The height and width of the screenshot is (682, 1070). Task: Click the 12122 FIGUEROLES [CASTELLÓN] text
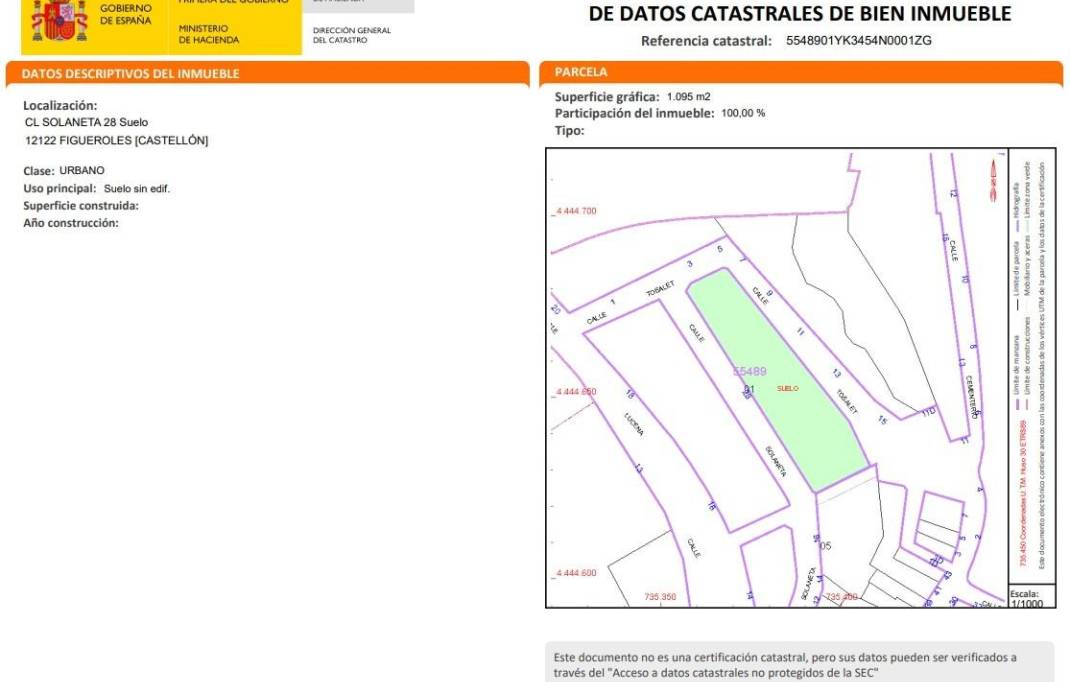pyautogui.click(x=116, y=140)
